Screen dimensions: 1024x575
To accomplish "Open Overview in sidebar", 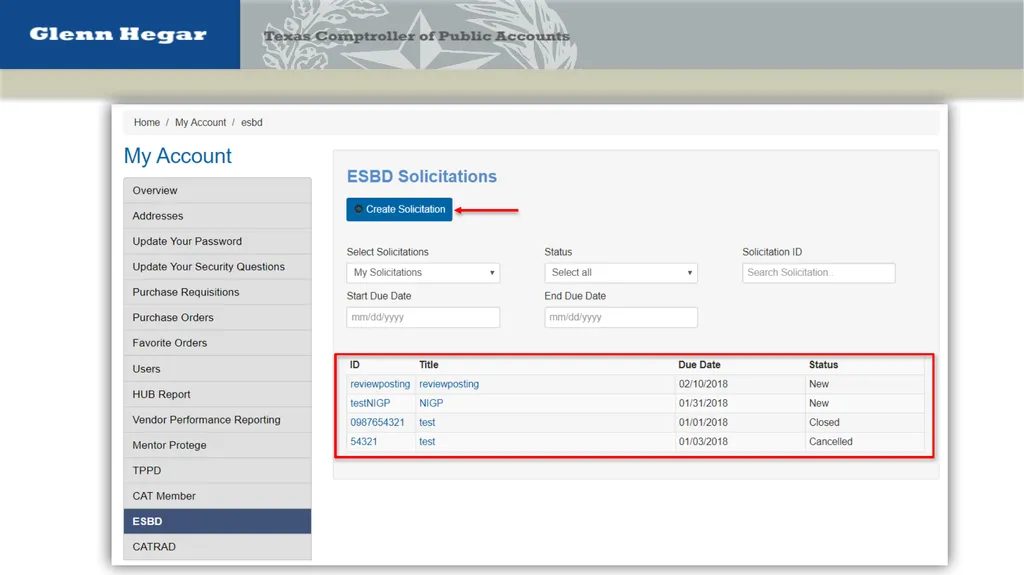I will click(217, 190).
